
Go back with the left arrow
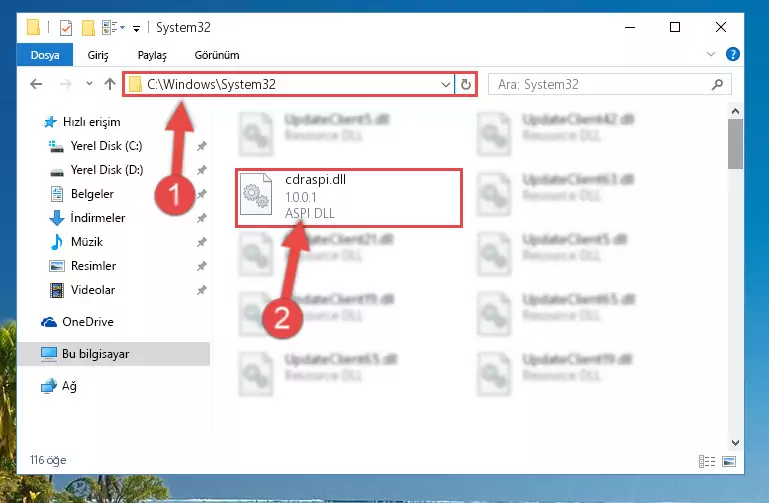[x=36, y=84]
